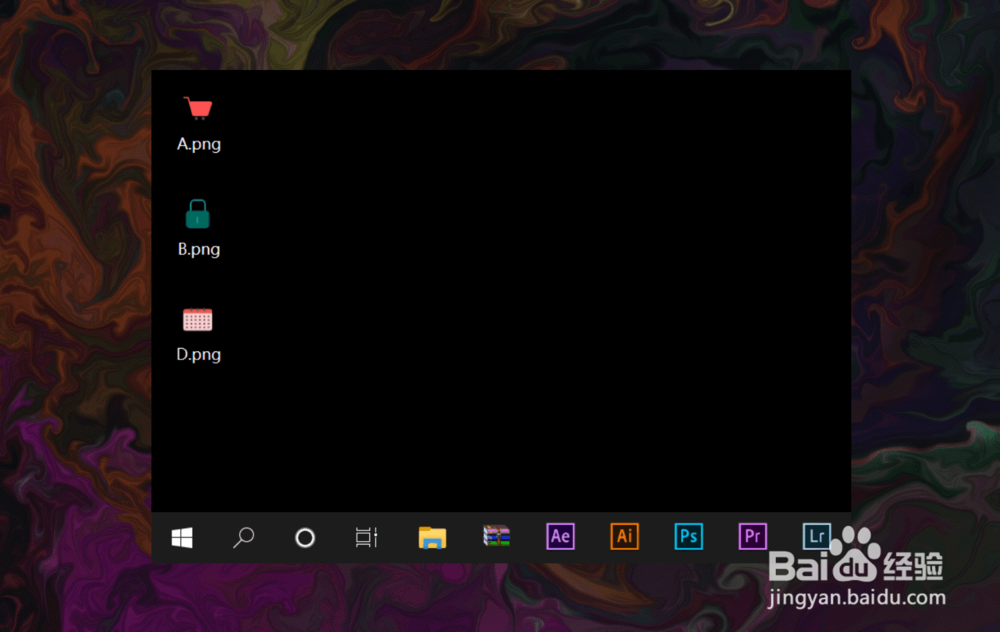
Task: Select the shopping cart icon of A.png
Action: [198, 105]
